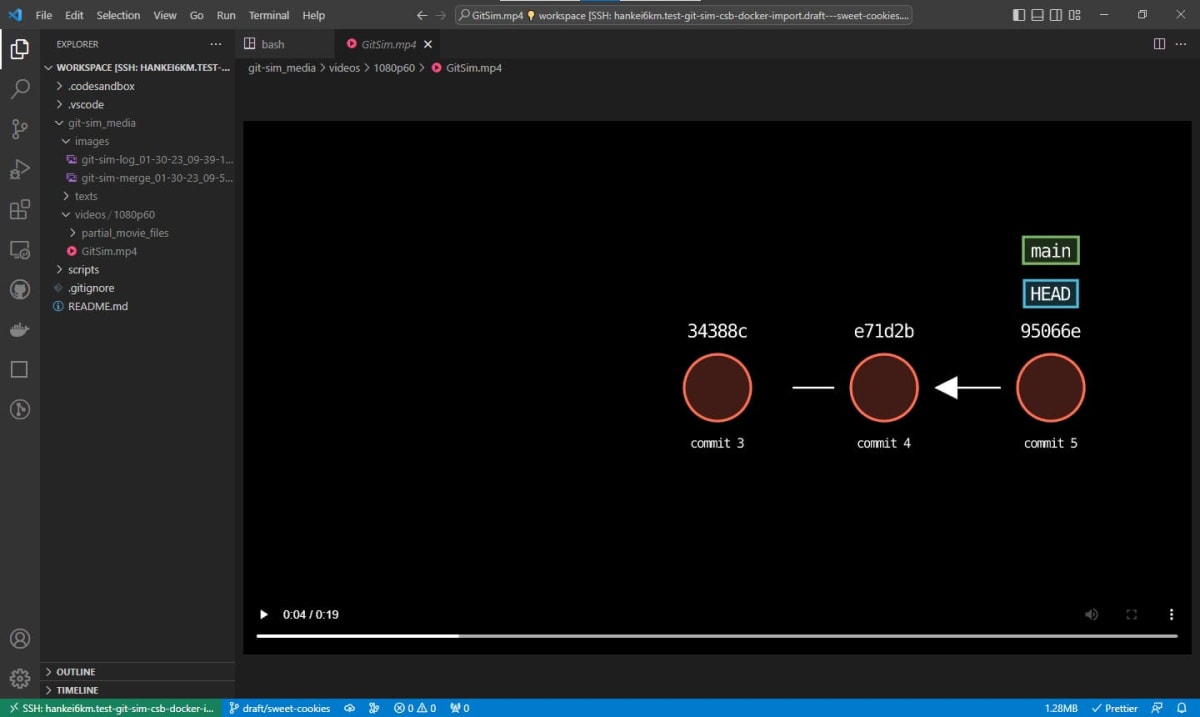Screen dimensions: 1200x717
Task: Toggle fullscreen on the video player
Action: coord(1131,614)
